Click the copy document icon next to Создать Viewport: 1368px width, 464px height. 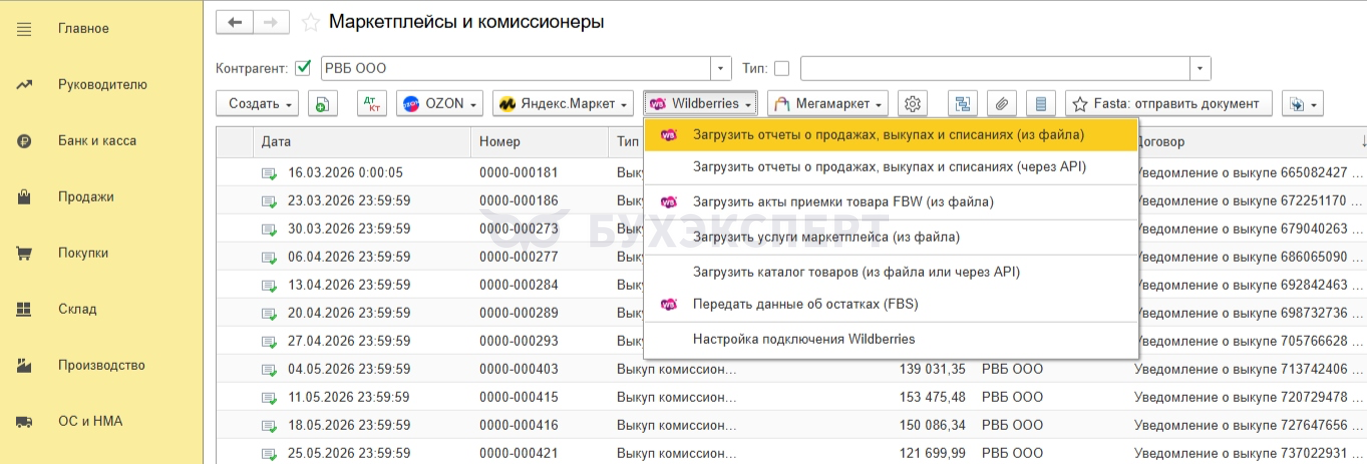pos(322,103)
